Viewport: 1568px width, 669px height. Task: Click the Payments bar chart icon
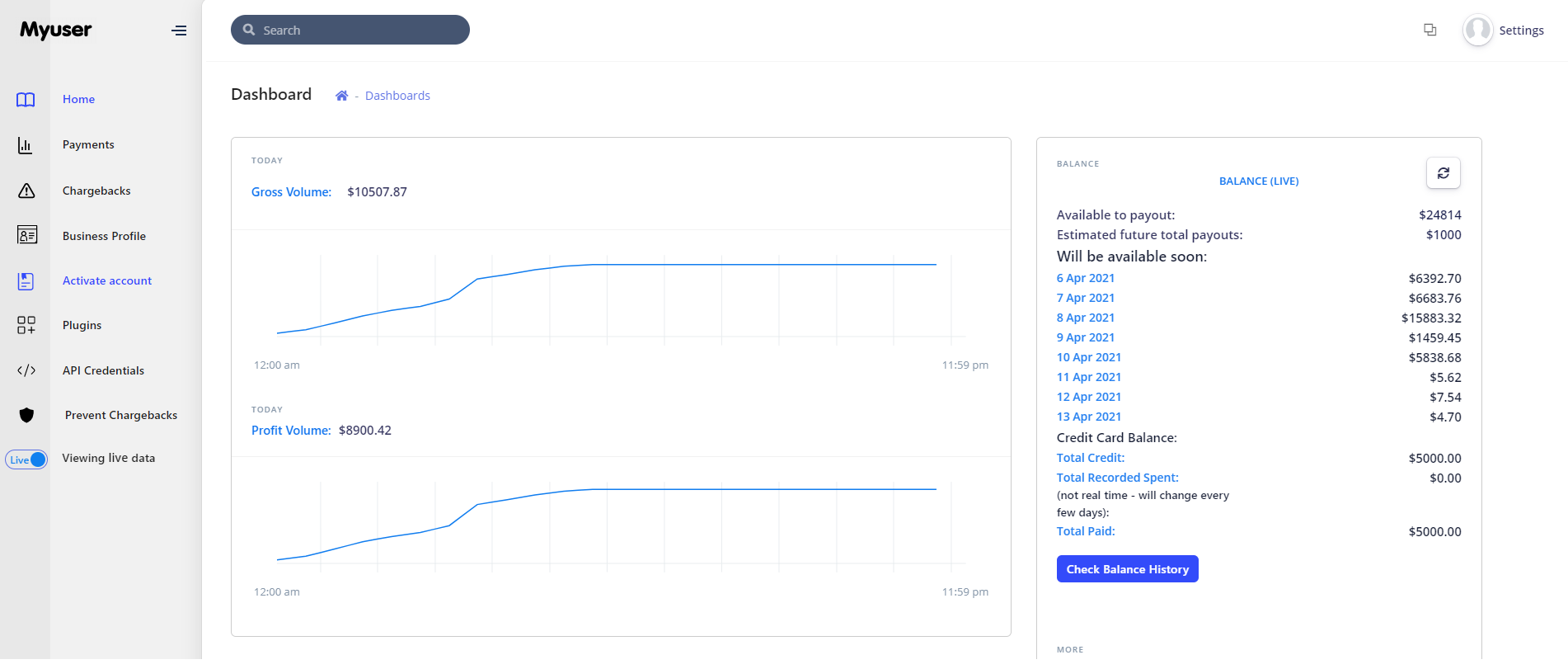coord(26,145)
